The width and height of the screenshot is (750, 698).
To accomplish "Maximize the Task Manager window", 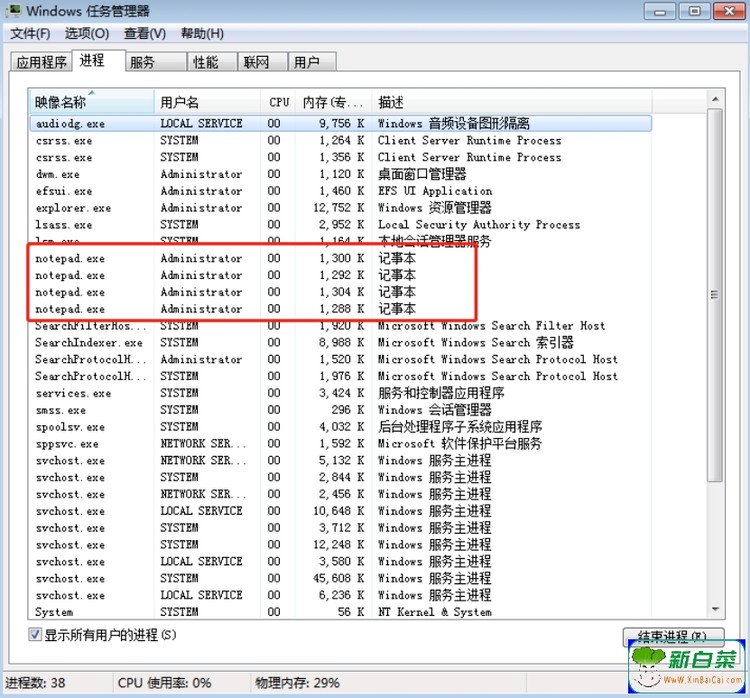I will pos(694,11).
